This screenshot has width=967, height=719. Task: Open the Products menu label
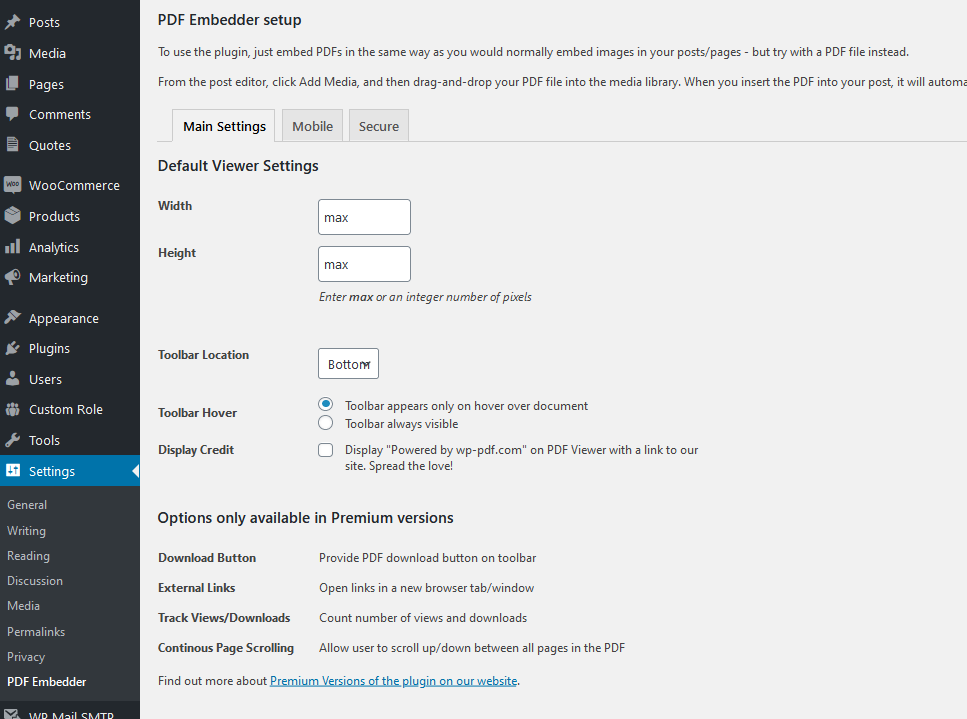point(54,216)
